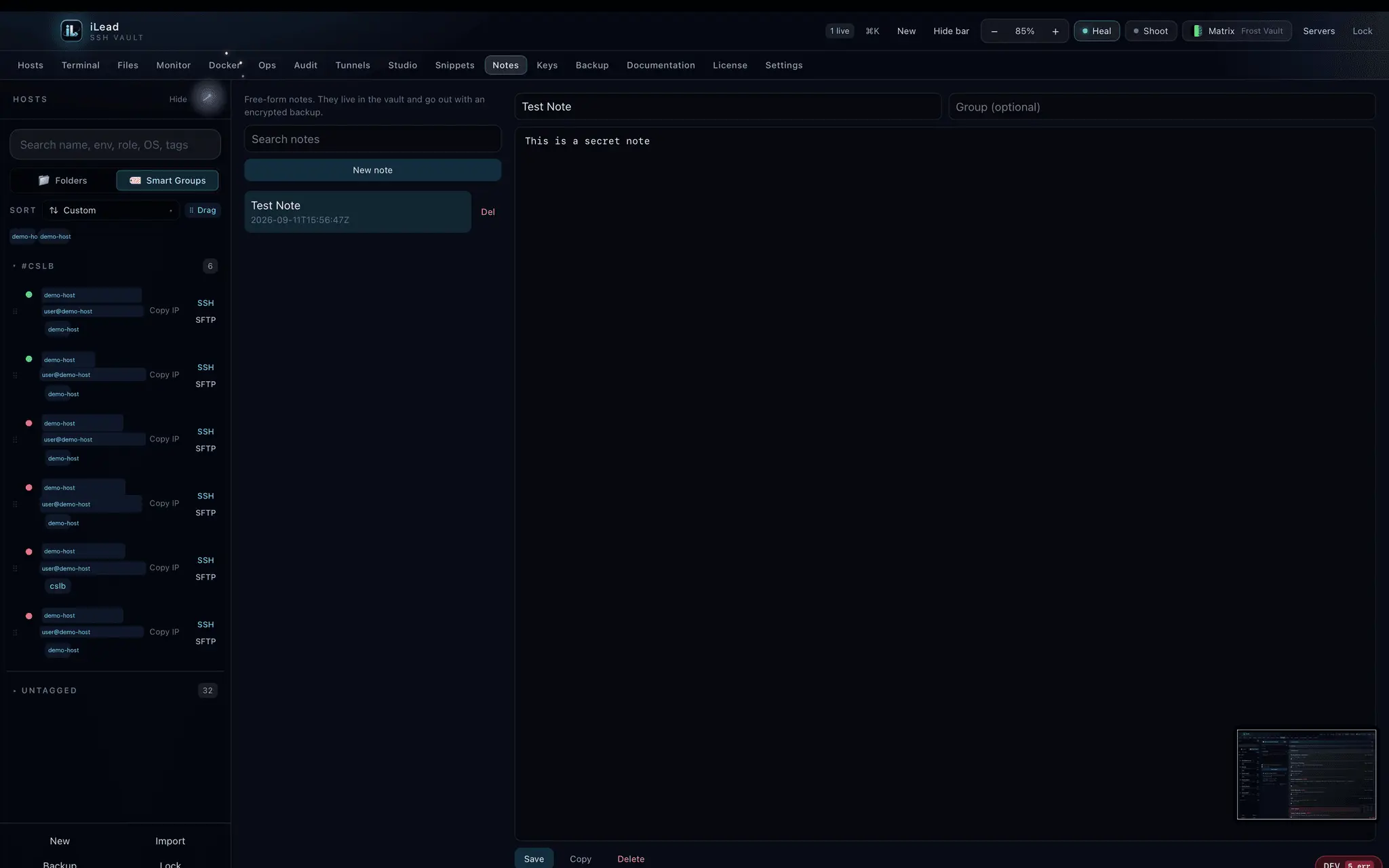Focus the Search notes field

coord(372,139)
